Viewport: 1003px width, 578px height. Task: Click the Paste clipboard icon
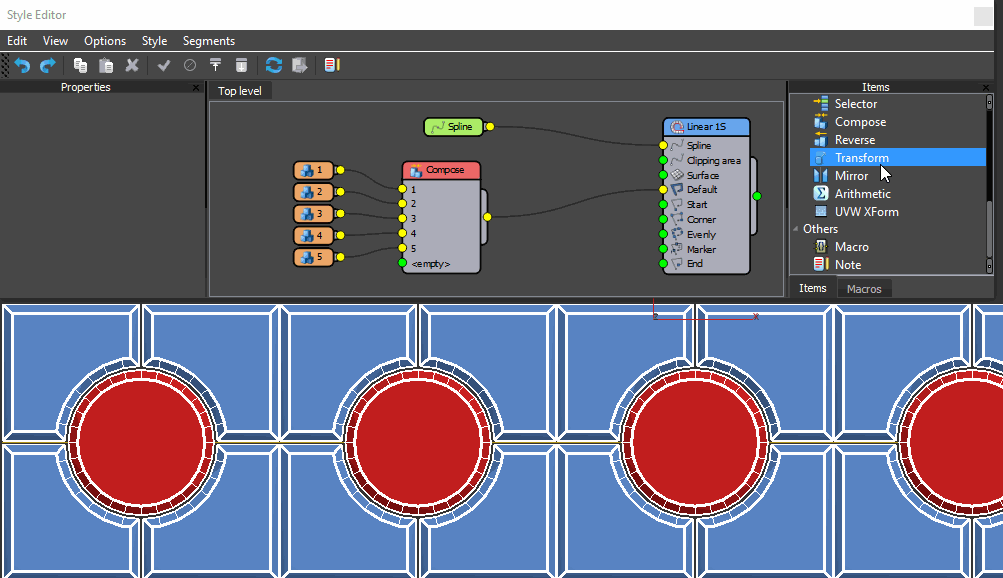tap(106, 66)
